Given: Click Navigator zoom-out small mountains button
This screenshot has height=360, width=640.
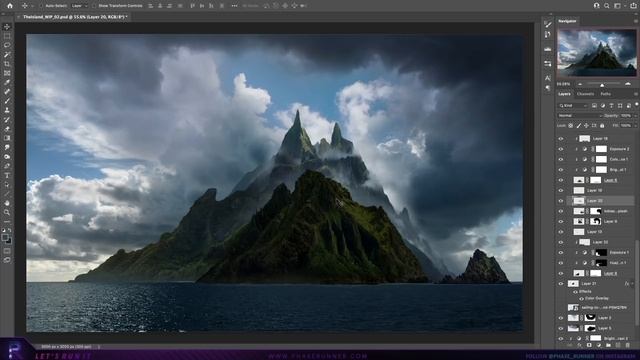Looking at the screenshot, I should [580, 84].
